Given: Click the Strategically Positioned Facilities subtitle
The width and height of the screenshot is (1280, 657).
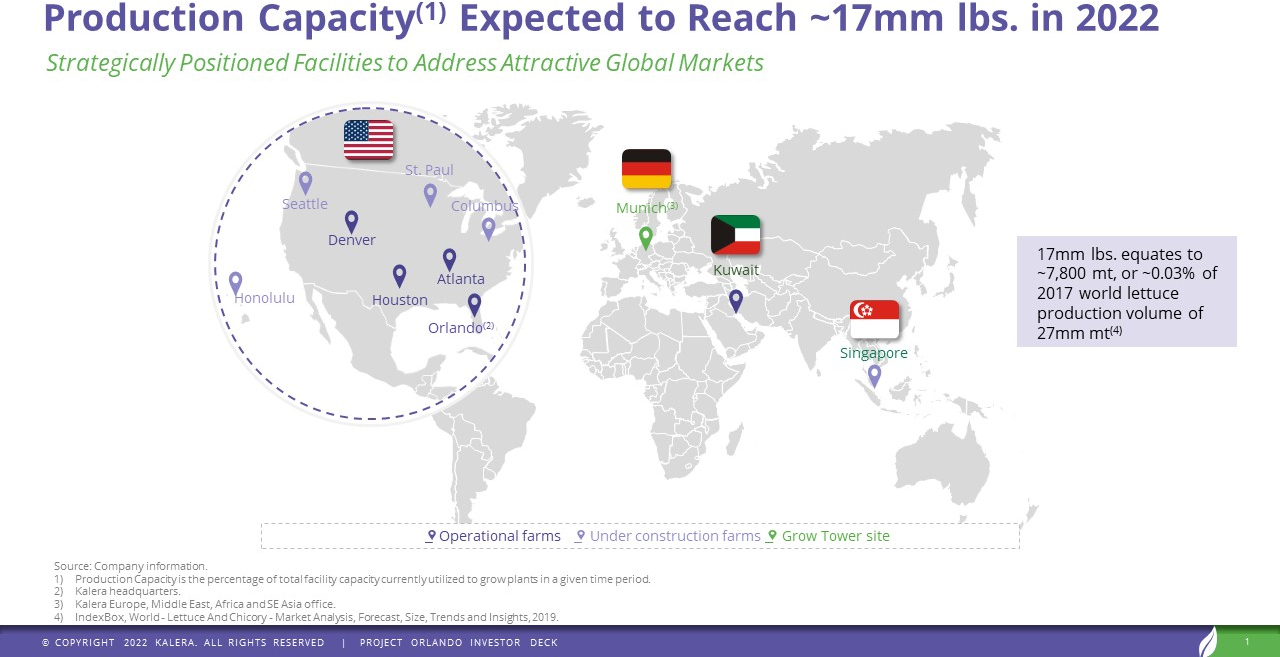Looking at the screenshot, I should pos(405,62).
